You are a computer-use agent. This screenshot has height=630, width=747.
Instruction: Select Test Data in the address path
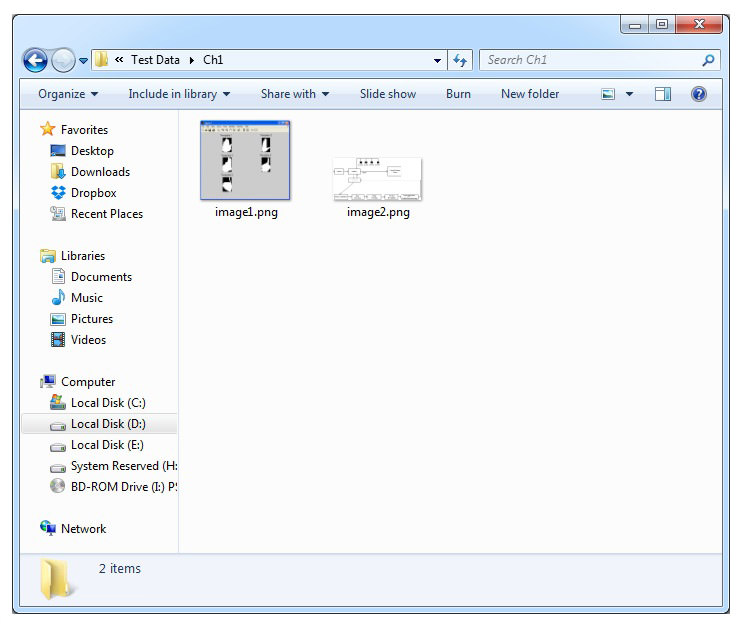[x=155, y=60]
